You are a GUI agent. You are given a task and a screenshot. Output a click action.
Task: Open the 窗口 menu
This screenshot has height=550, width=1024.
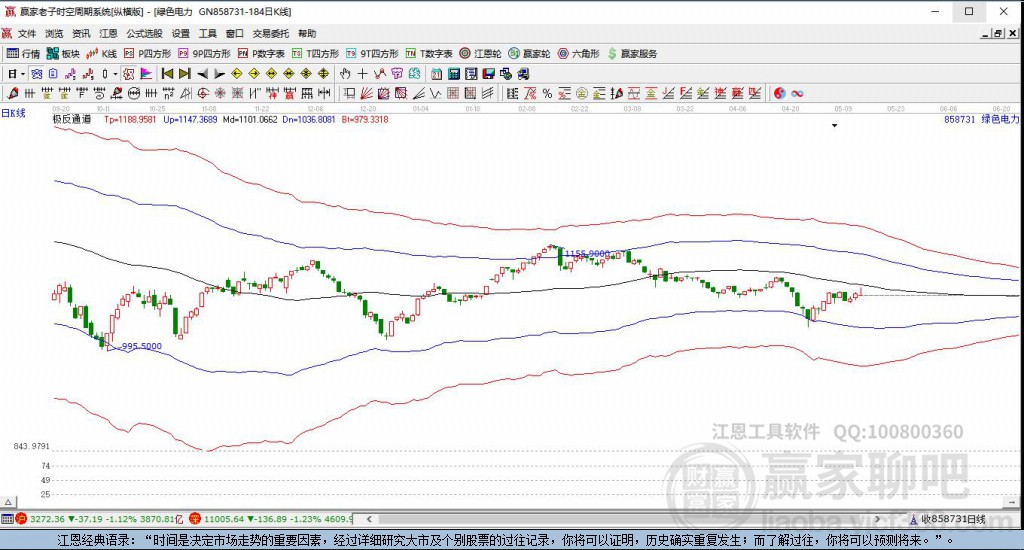coord(234,33)
